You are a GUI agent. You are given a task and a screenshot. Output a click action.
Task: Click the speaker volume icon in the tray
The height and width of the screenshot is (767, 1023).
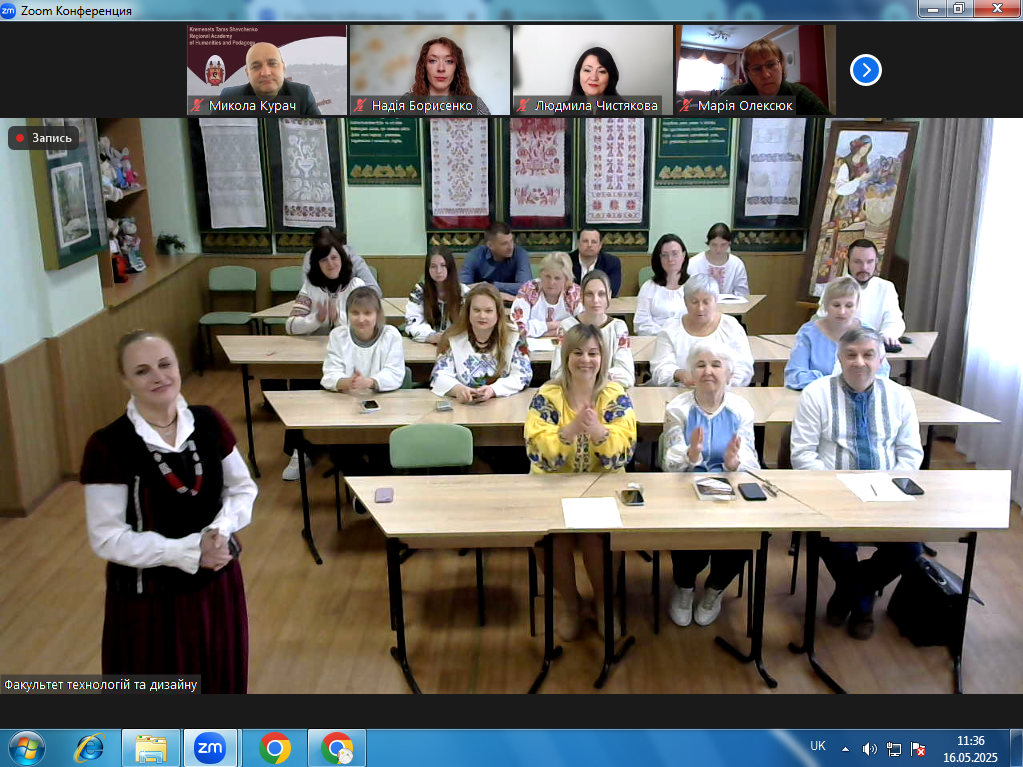pyautogui.click(x=869, y=748)
